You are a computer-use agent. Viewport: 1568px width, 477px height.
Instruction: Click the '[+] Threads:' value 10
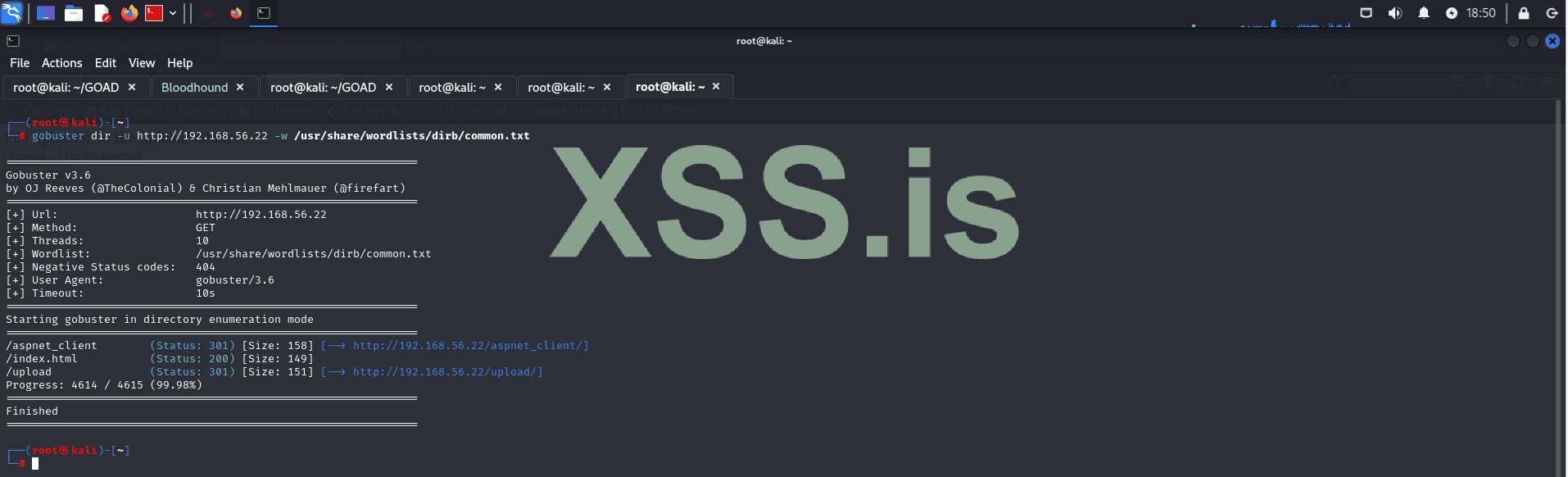[x=202, y=241]
